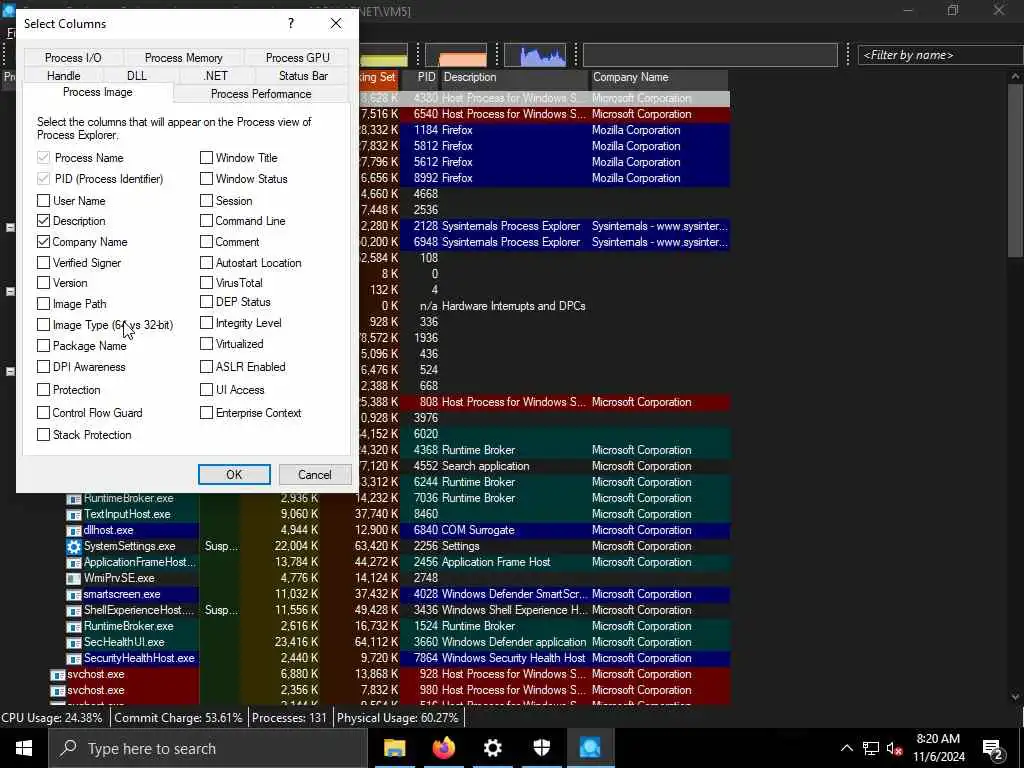Open the orange mini graph in the toolbar
Screen dimensions: 1024x768
point(456,56)
